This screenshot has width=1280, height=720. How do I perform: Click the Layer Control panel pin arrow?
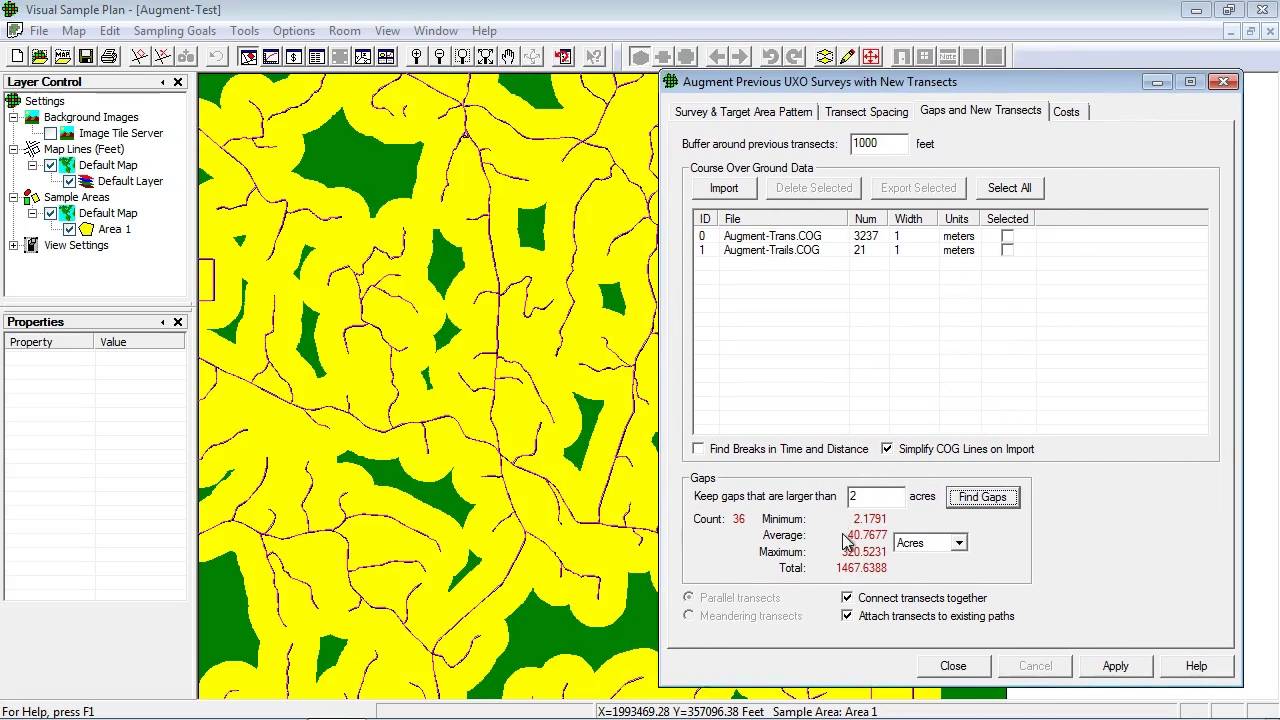(162, 82)
